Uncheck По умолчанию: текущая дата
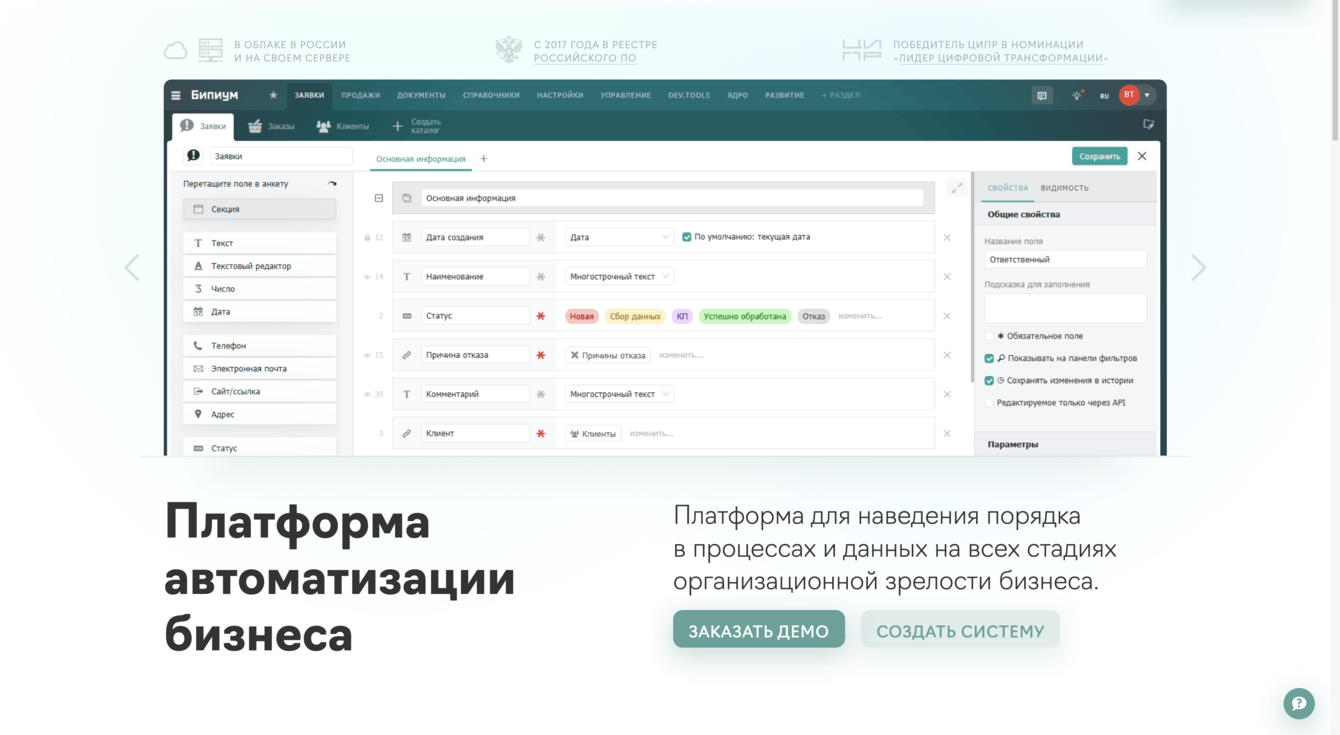 tap(686, 237)
